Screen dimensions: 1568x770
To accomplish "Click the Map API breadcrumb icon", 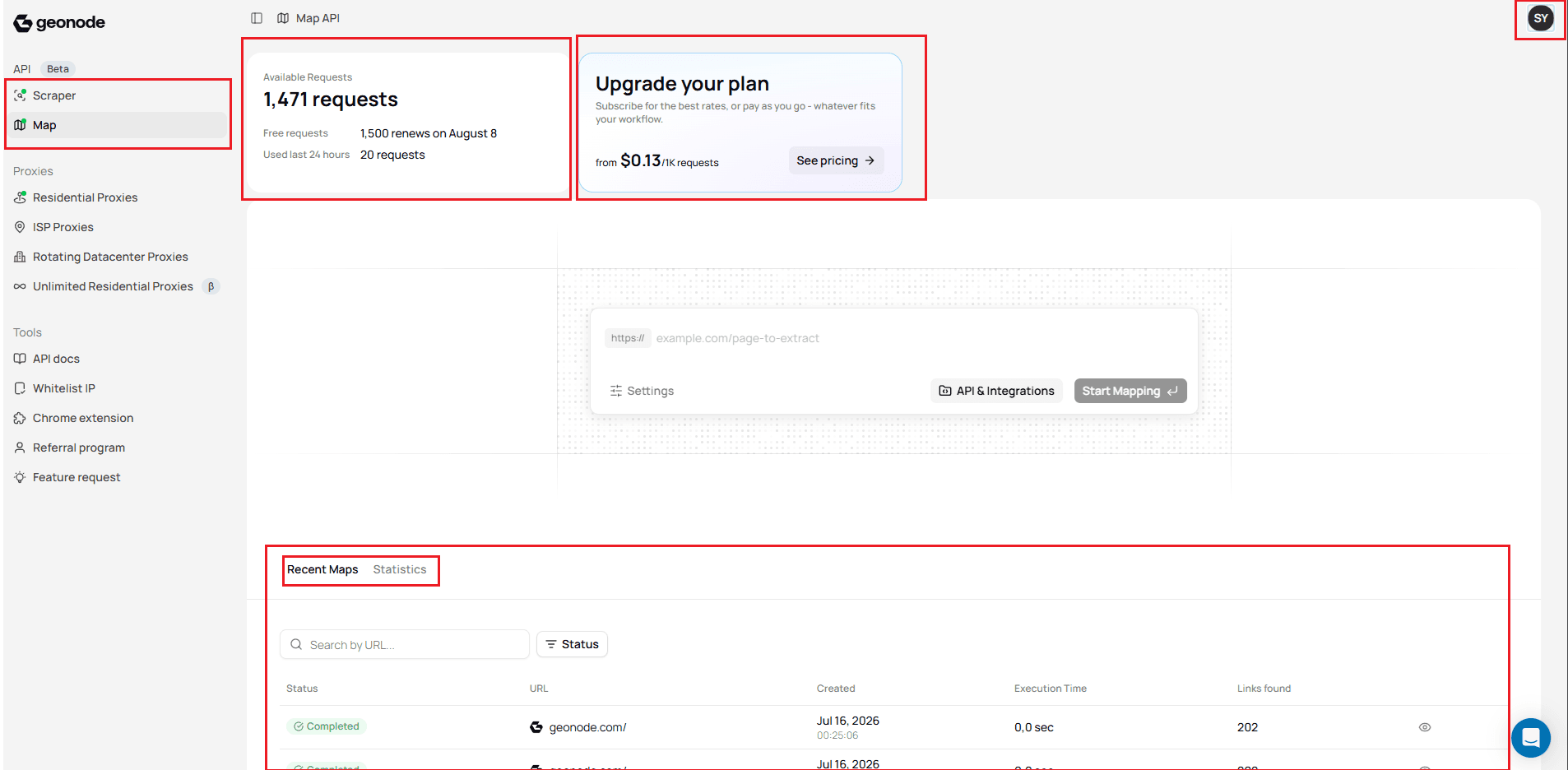I will [283, 18].
